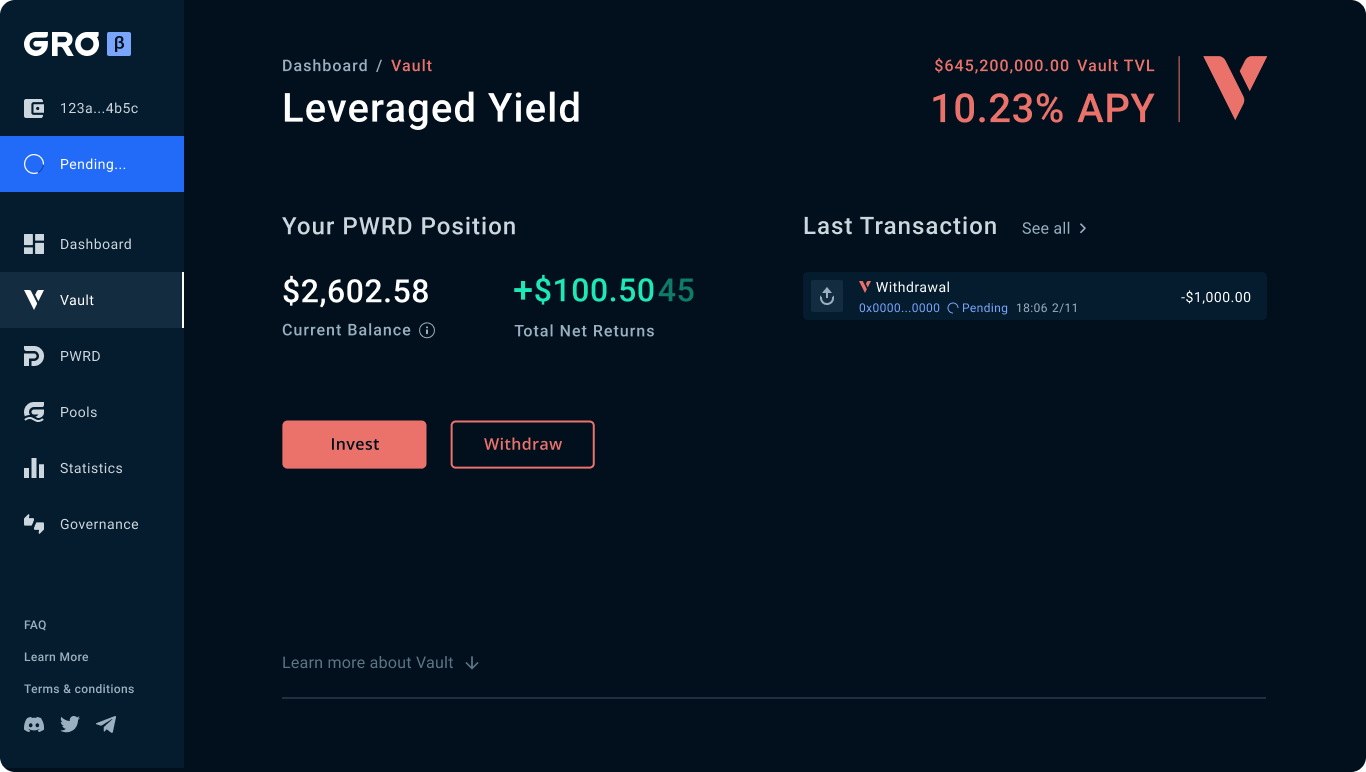Open the 0x0000...0000 transaction hash link
This screenshot has width=1366, height=772.
(899, 308)
